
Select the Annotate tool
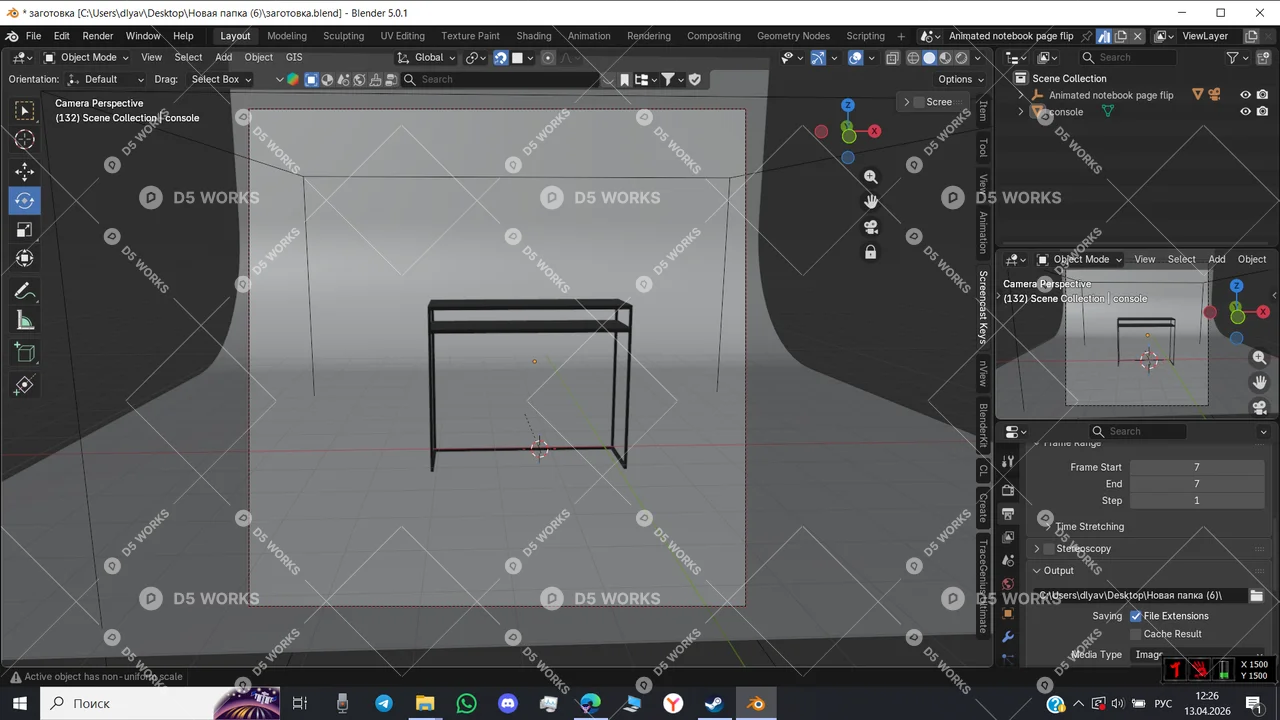pos(24,289)
